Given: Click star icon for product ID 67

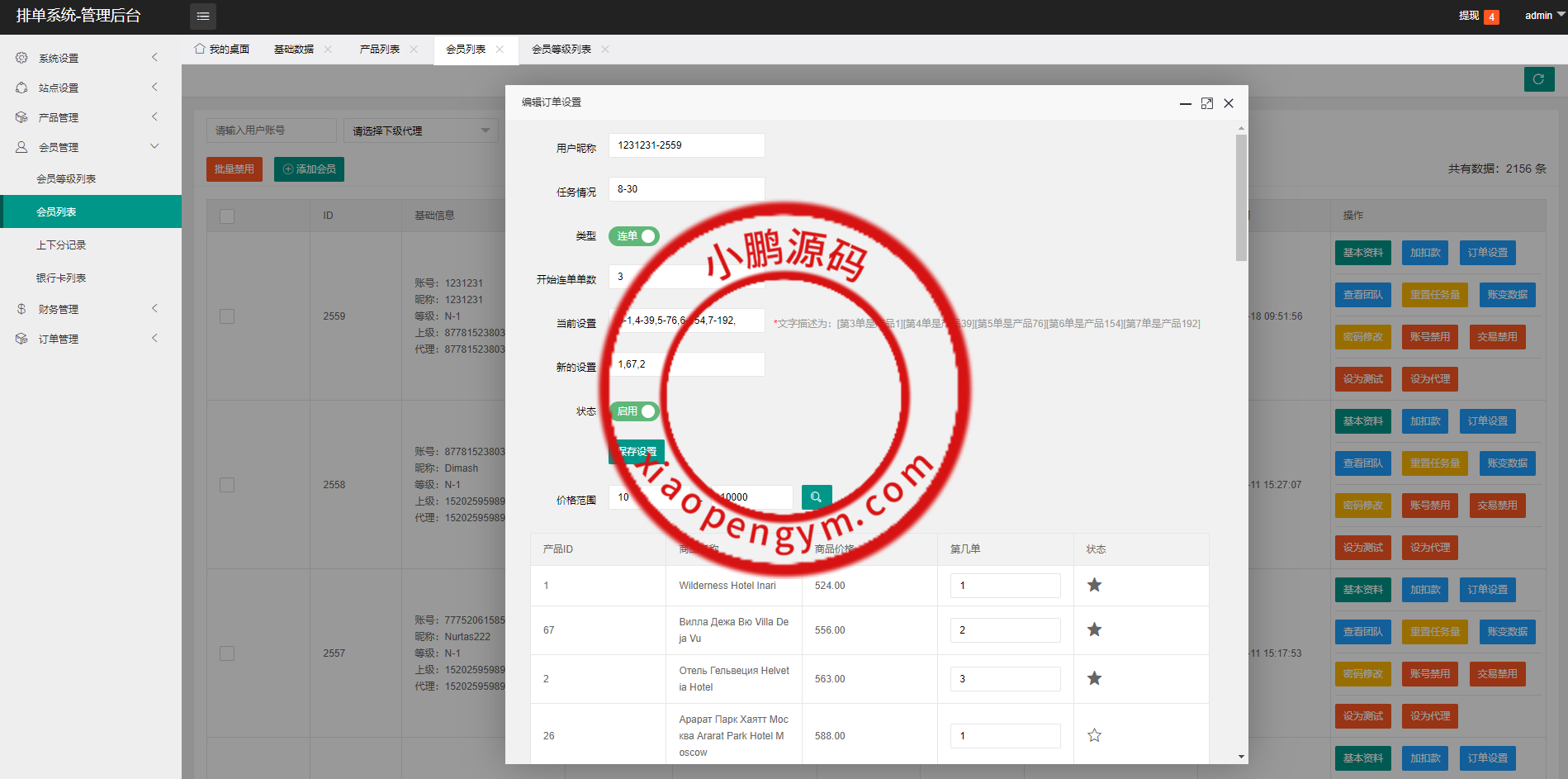Looking at the screenshot, I should tap(1094, 630).
